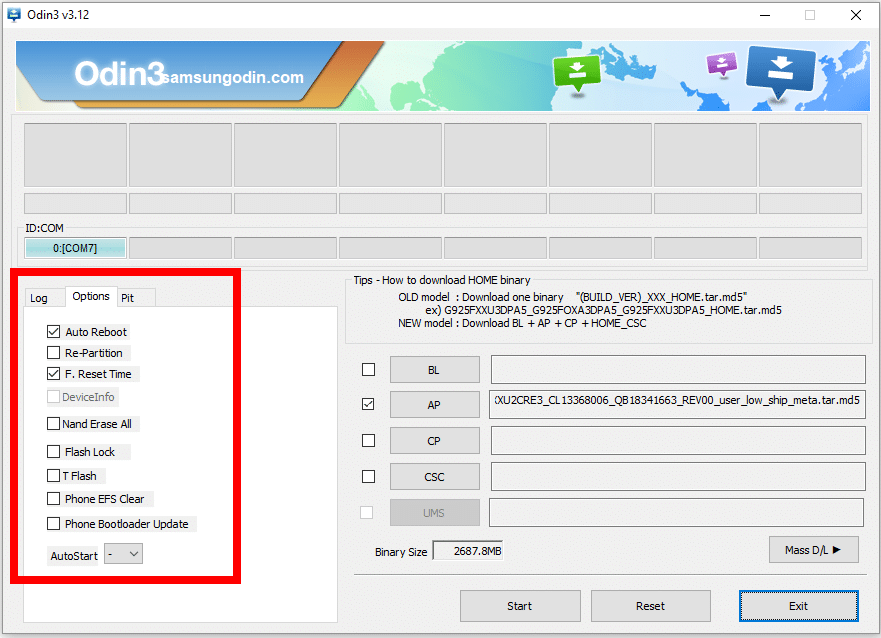Uncheck F. Reset Time option
This screenshot has width=881, height=638.
tap(53, 373)
